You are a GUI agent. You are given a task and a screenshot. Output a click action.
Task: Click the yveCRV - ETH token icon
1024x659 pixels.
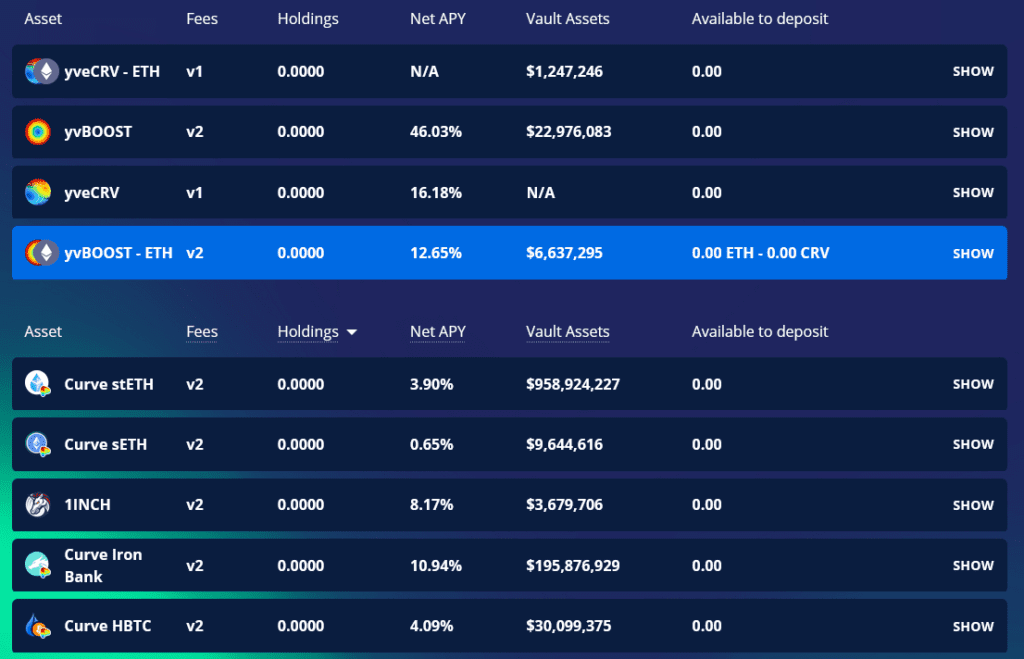point(42,71)
